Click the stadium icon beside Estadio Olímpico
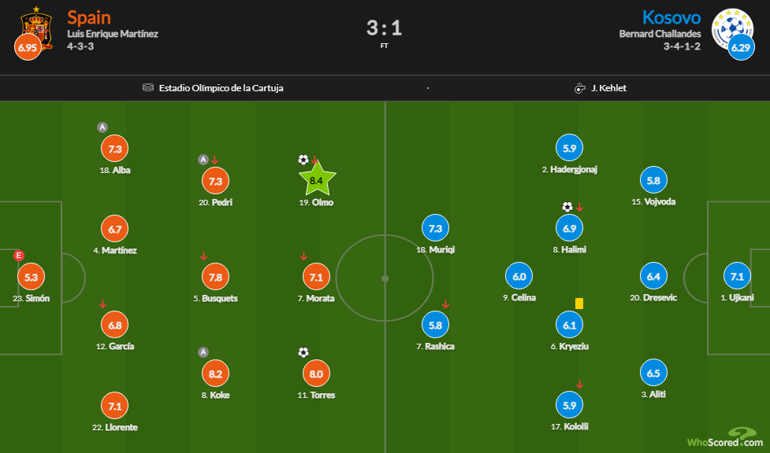Screen dimensions: 770x453 tap(148, 87)
